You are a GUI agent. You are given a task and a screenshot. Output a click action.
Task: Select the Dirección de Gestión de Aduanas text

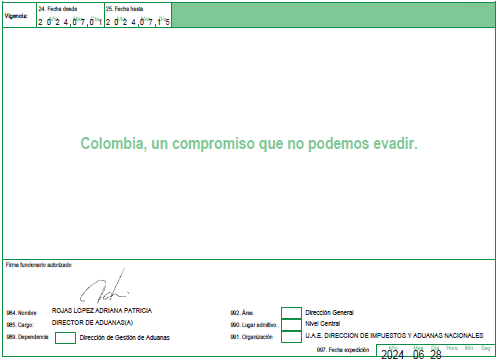pyautogui.click(x=125, y=338)
